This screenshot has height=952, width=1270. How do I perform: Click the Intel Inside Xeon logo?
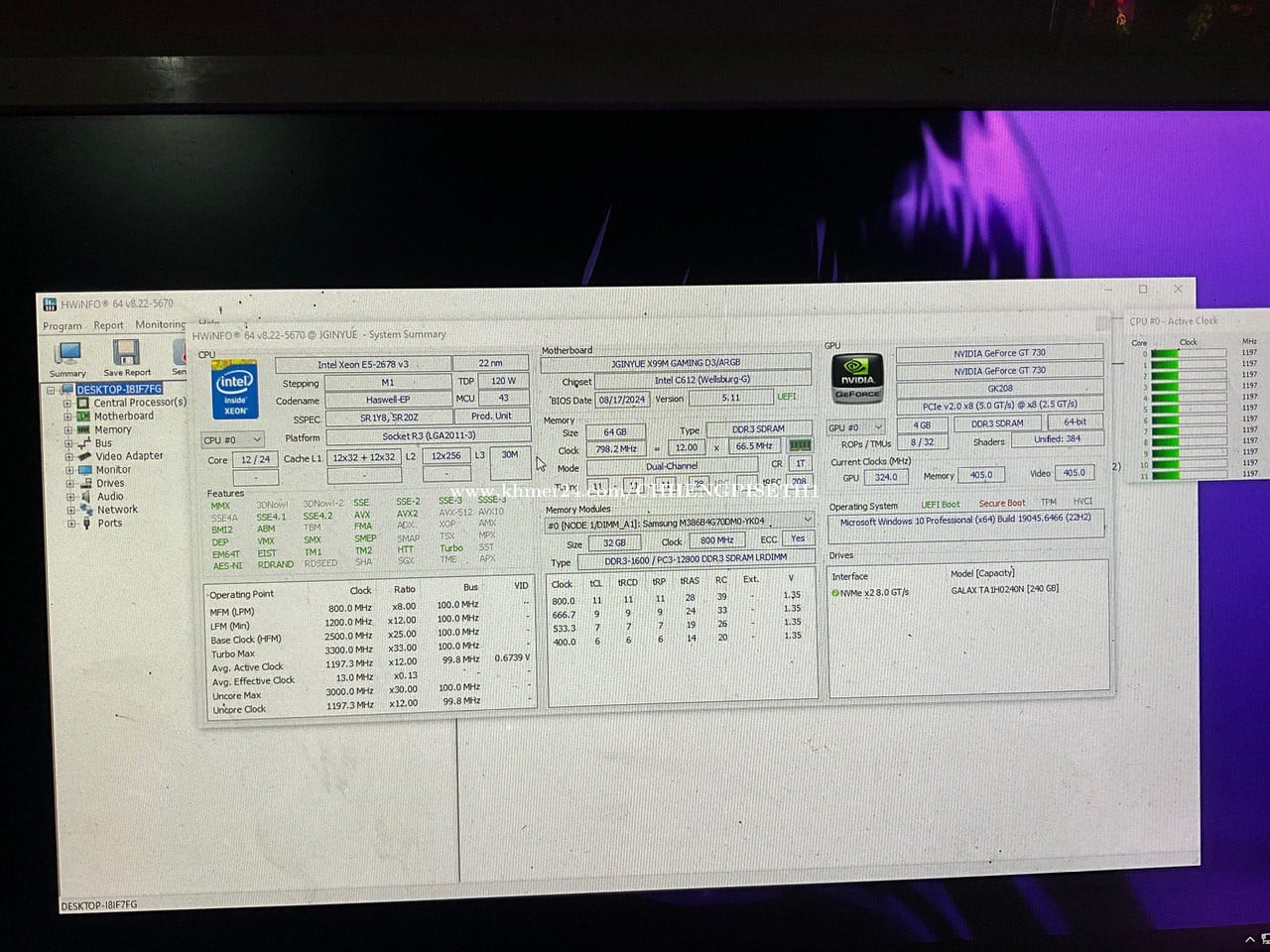coord(235,389)
